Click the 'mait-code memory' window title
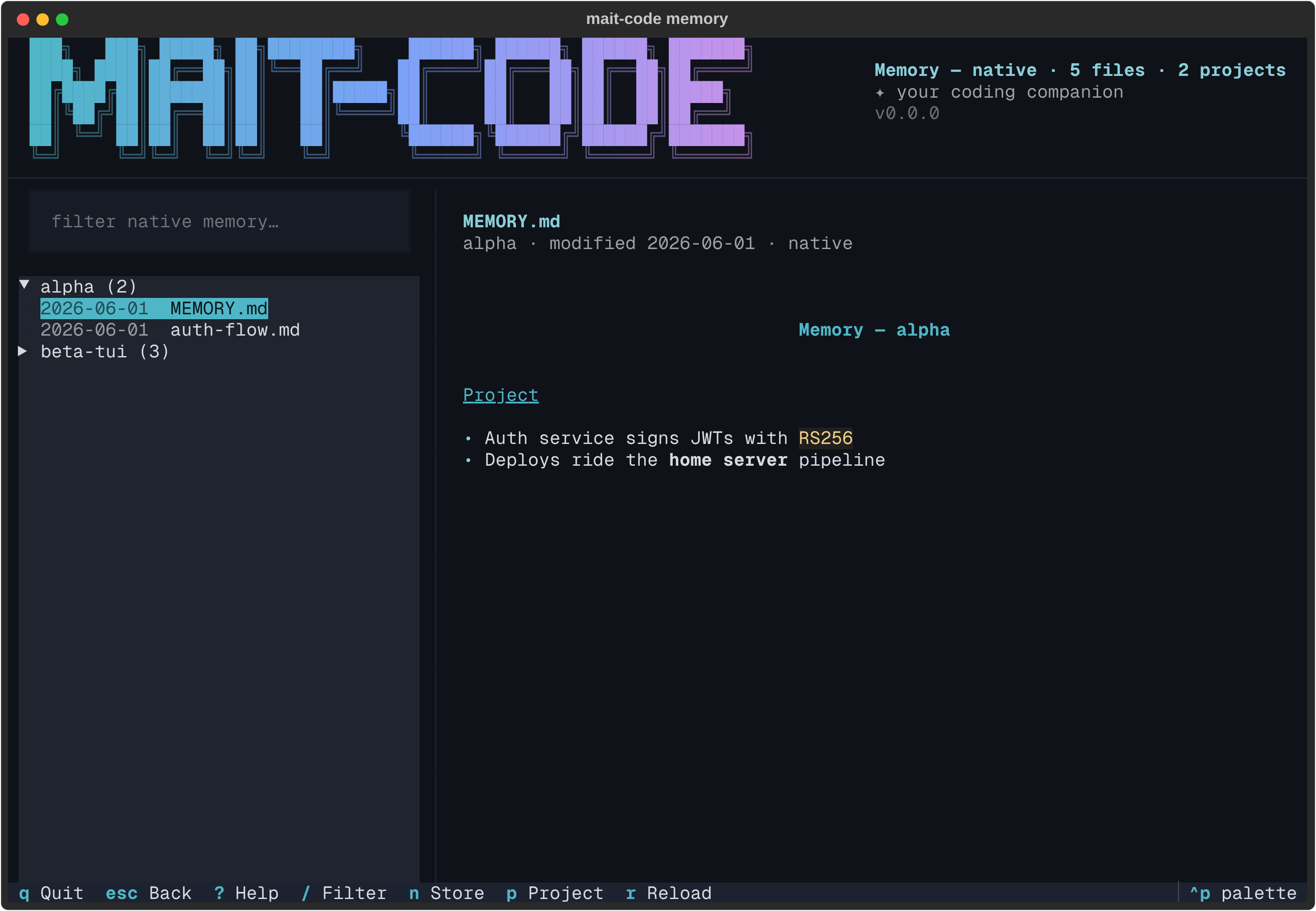Viewport: 1316px width, 911px height. [x=657, y=19]
